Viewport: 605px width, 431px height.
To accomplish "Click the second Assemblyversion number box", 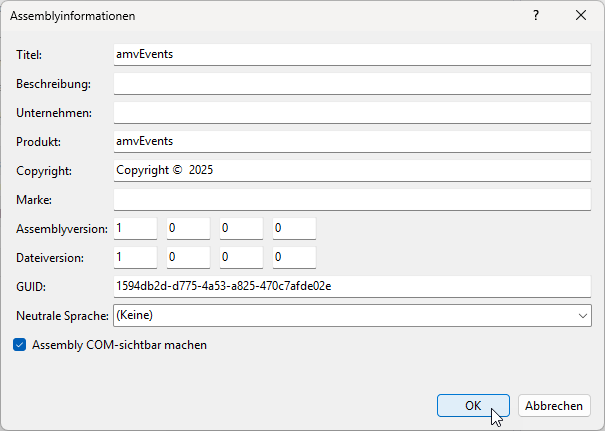I will coord(188,228).
